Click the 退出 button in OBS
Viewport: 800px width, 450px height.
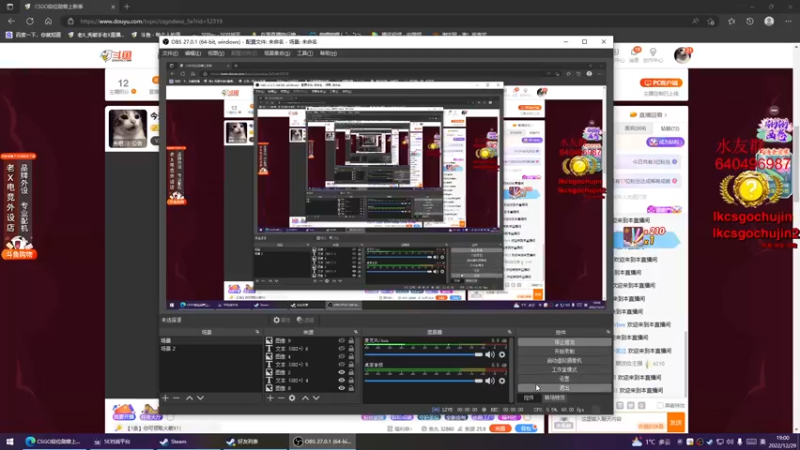564,388
